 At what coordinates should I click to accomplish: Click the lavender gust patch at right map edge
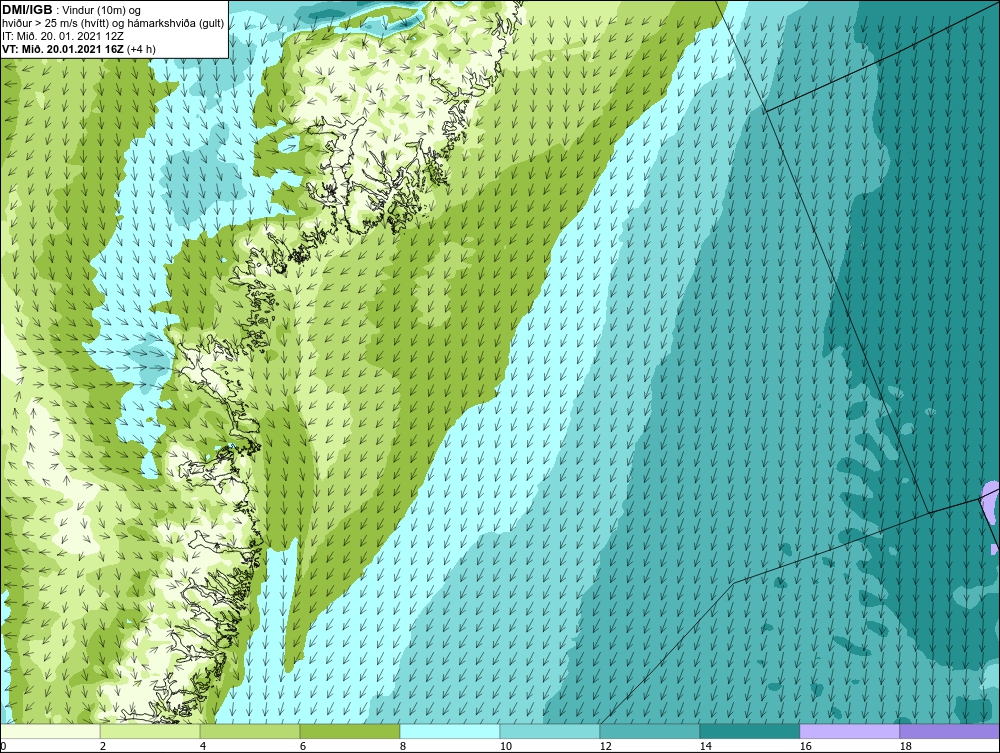tap(992, 502)
